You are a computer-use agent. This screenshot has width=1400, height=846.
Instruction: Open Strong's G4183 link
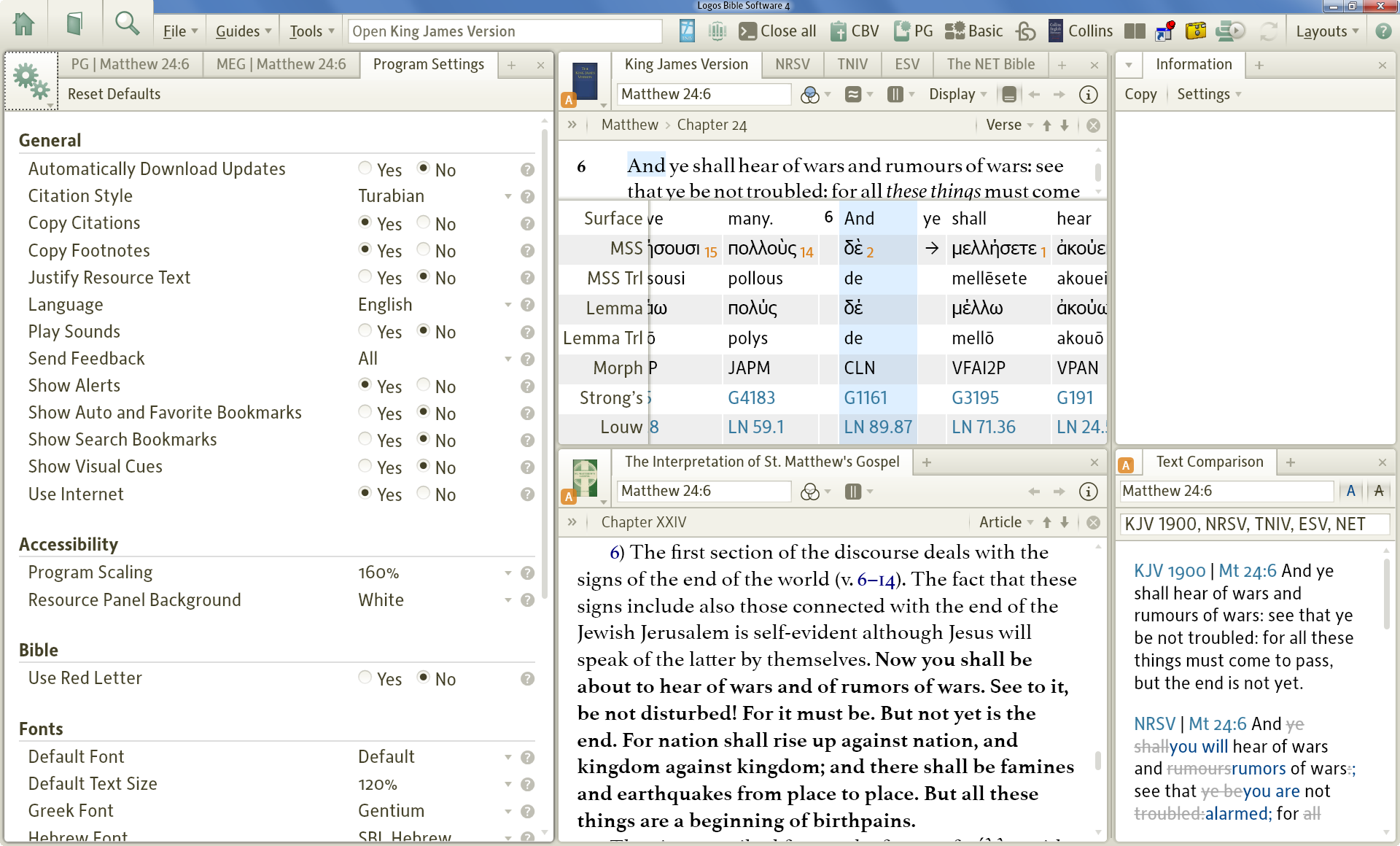(x=751, y=398)
